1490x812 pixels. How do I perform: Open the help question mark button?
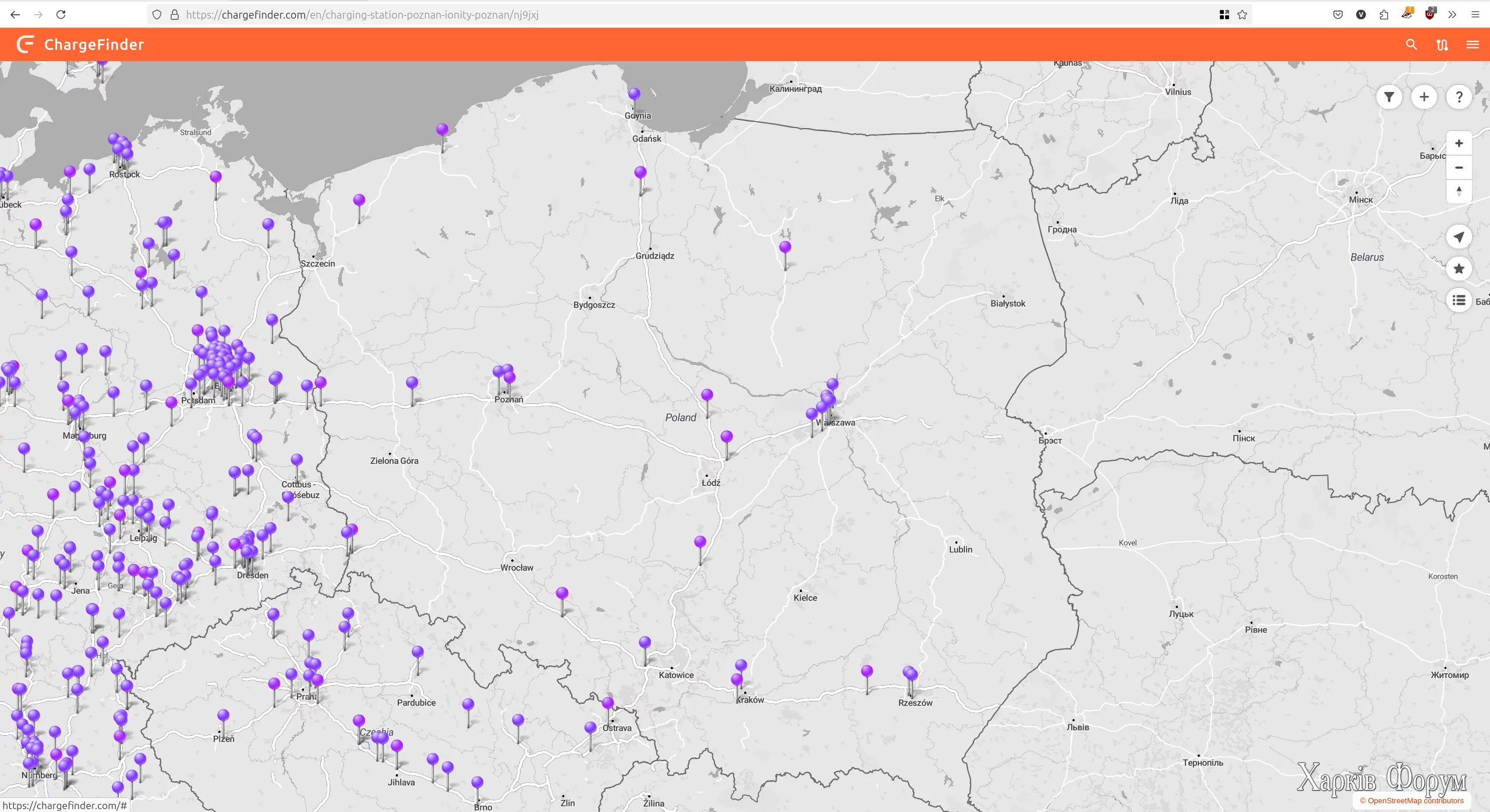point(1459,97)
